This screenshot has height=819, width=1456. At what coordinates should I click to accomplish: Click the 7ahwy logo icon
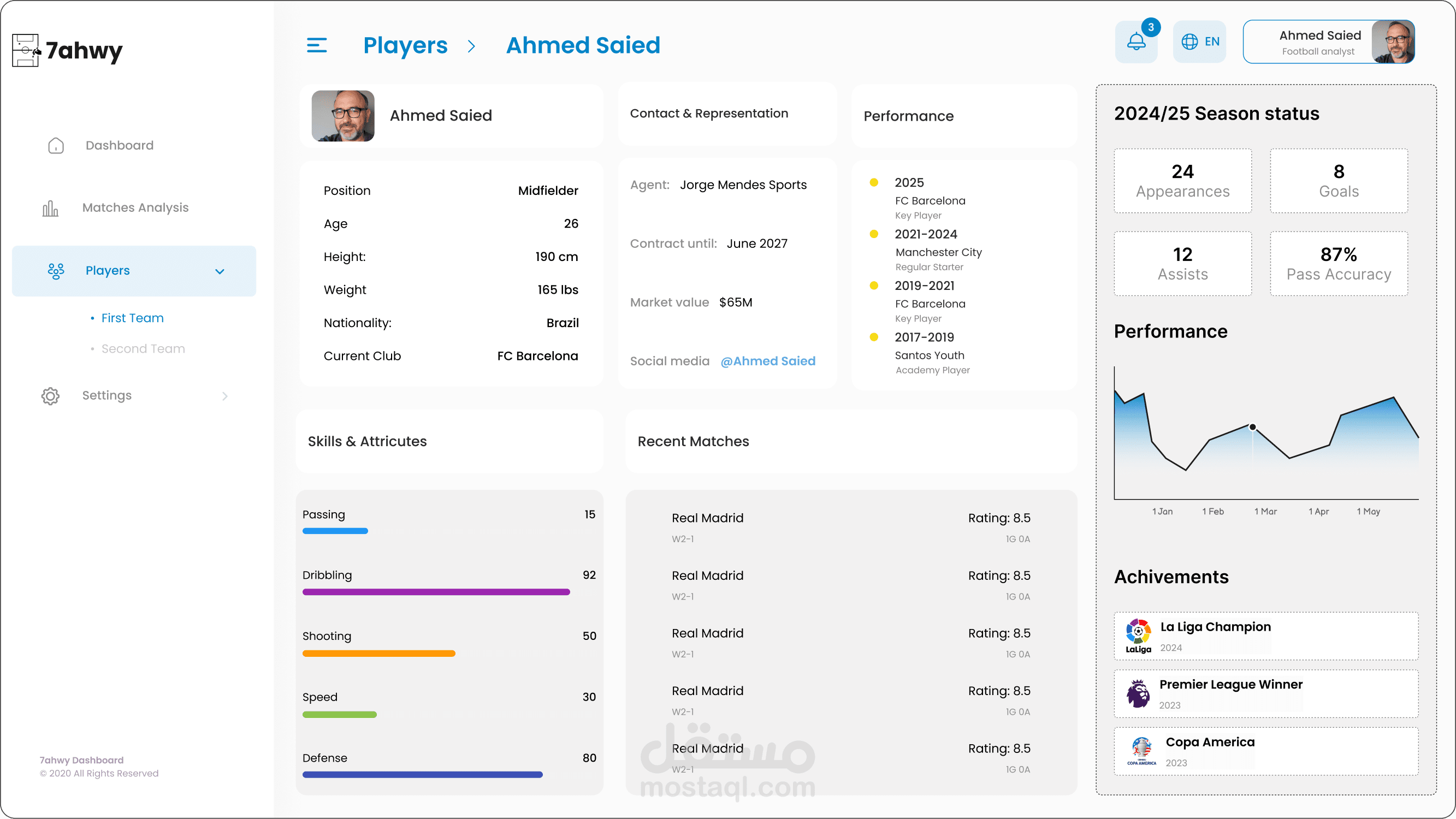tap(26, 50)
